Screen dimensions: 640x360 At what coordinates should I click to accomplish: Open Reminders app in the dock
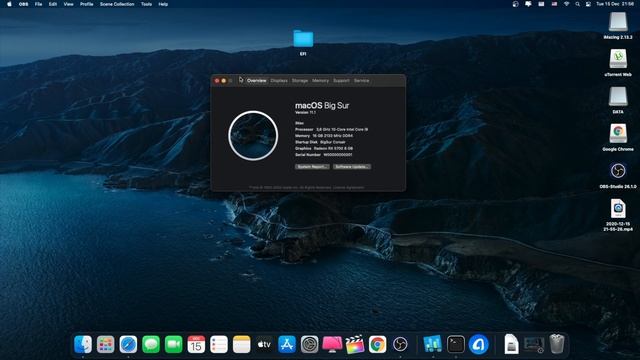click(219, 344)
